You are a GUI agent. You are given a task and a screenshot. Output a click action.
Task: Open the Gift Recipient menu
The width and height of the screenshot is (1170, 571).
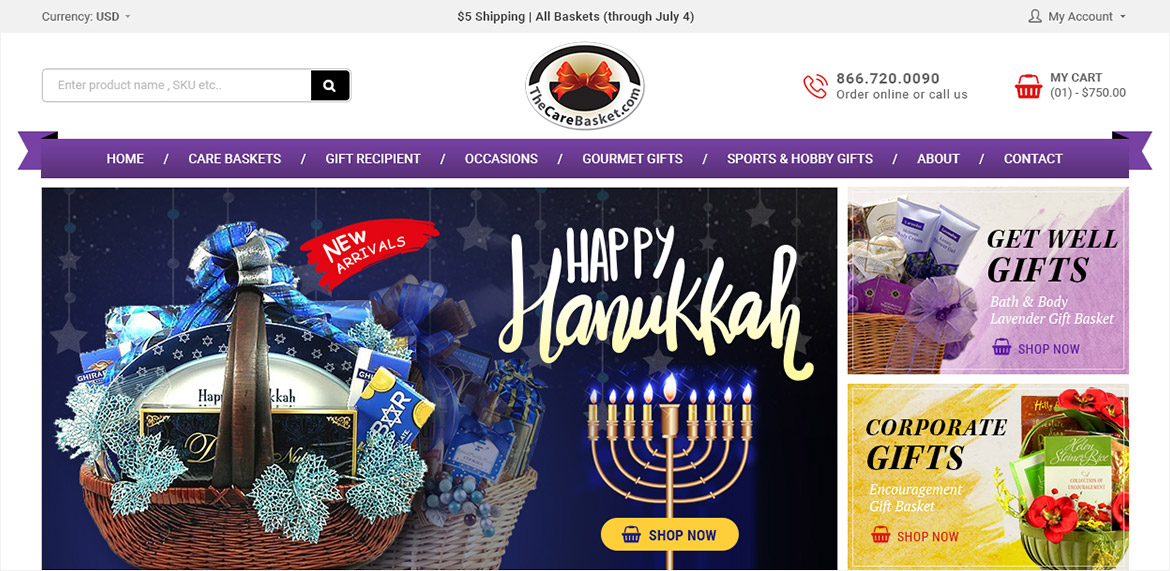(x=372, y=158)
